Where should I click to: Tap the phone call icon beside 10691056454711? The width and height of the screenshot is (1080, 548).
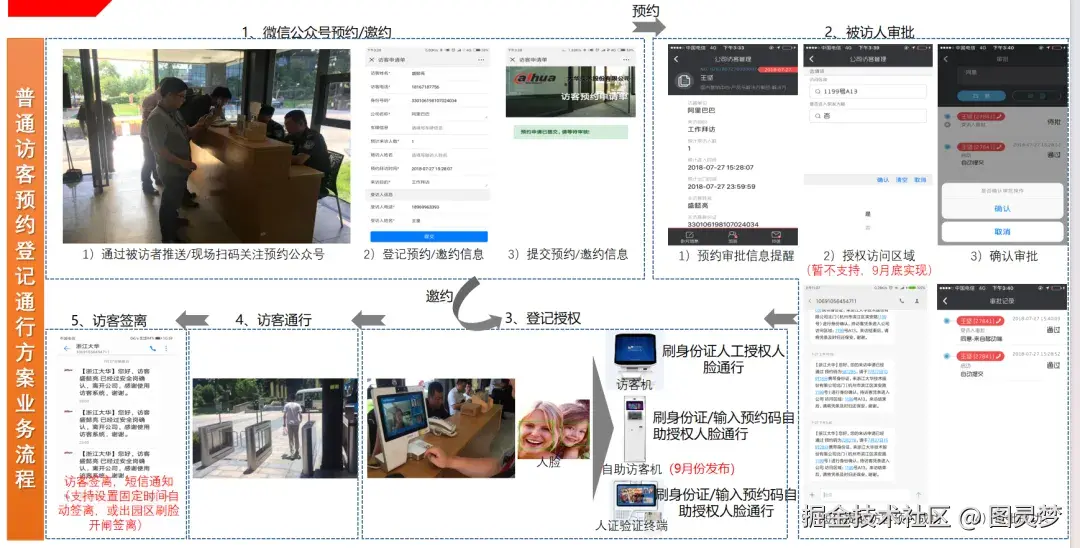pyautogui.click(x=902, y=301)
